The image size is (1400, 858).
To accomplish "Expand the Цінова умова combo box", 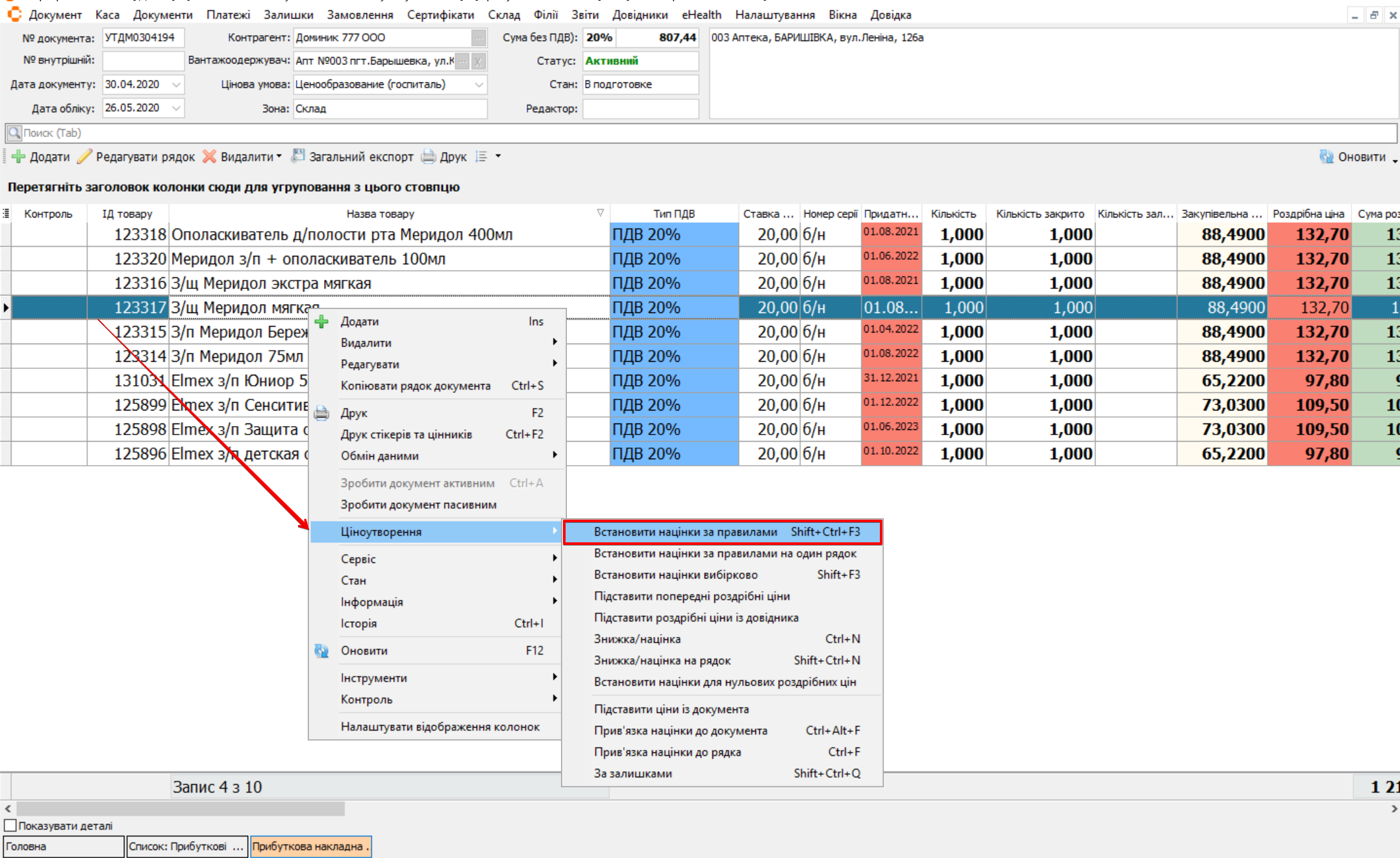I will click(x=479, y=84).
